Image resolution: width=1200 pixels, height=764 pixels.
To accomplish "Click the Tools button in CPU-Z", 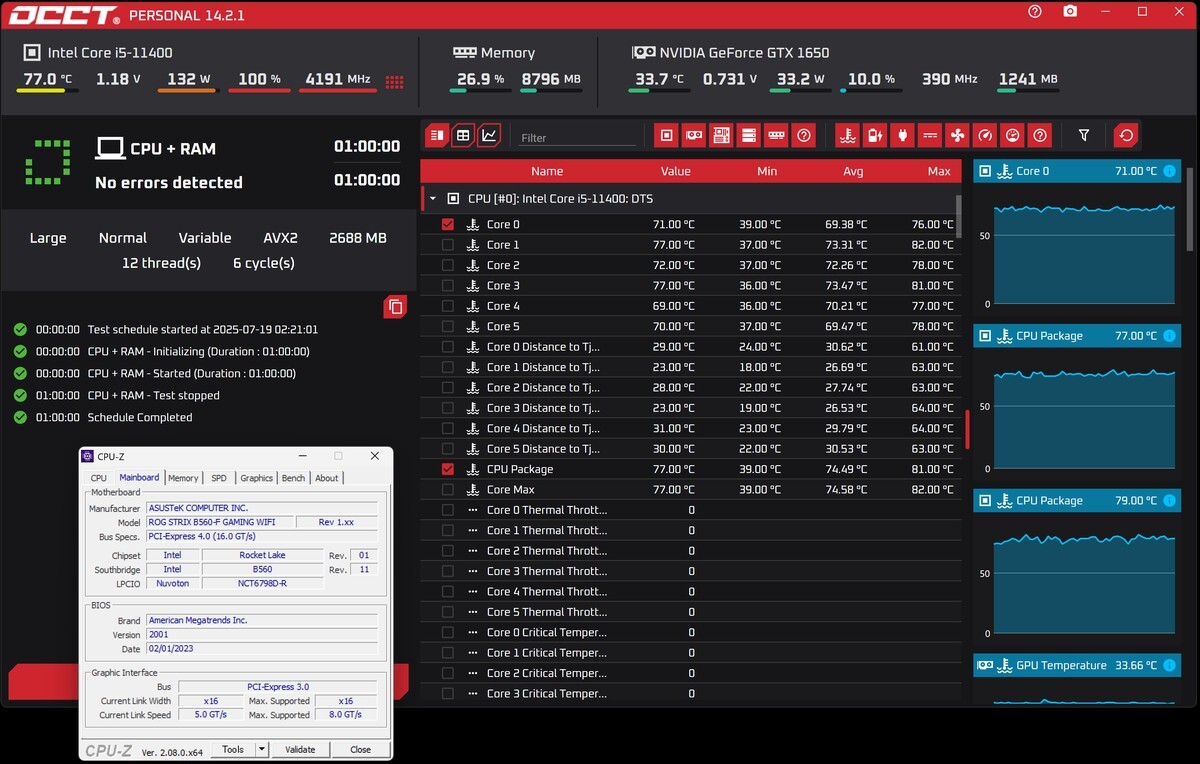I will [x=233, y=749].
